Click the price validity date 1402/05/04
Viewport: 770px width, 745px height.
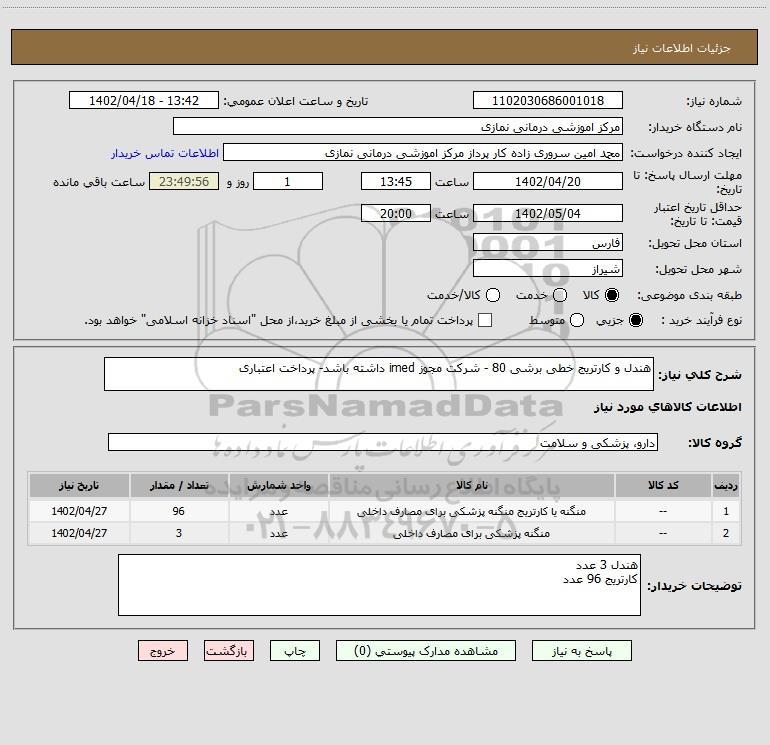pos(548,213)
